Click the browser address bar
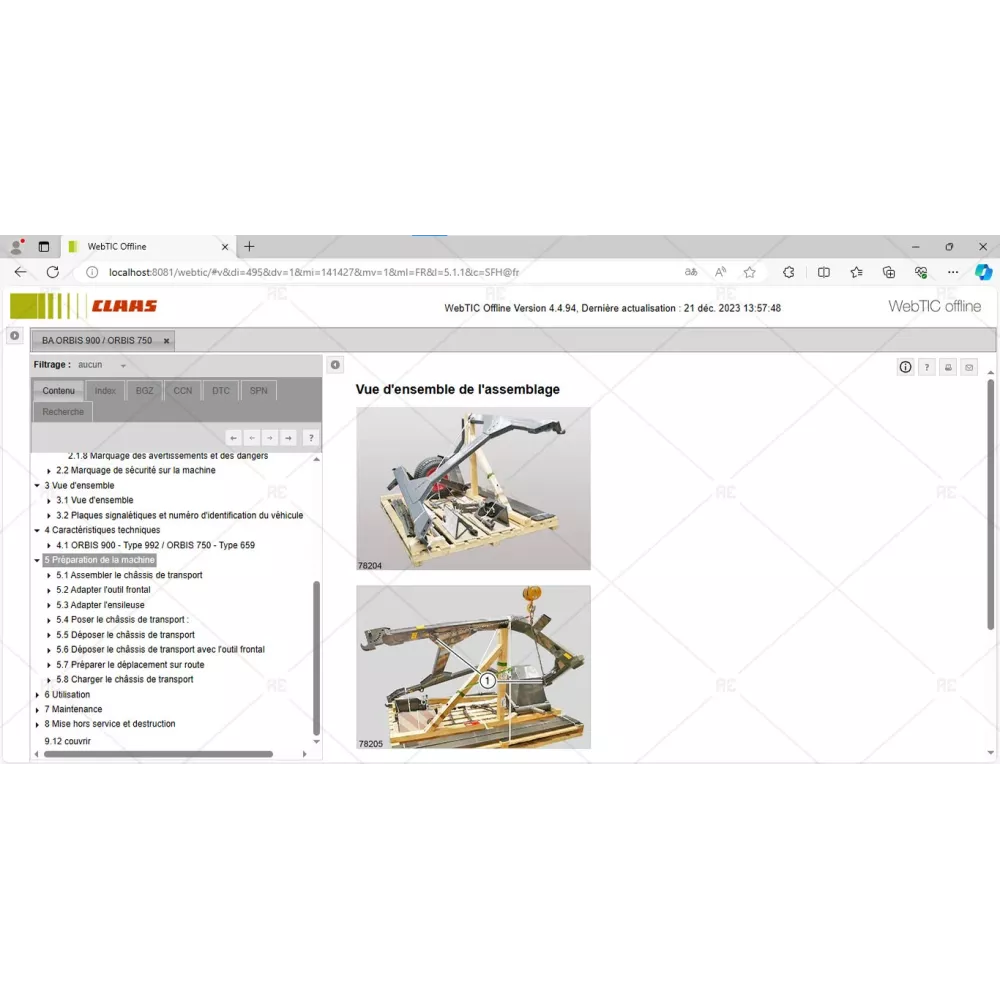This screenshot has height=1000, width=1000. click(x=380, y=272)
